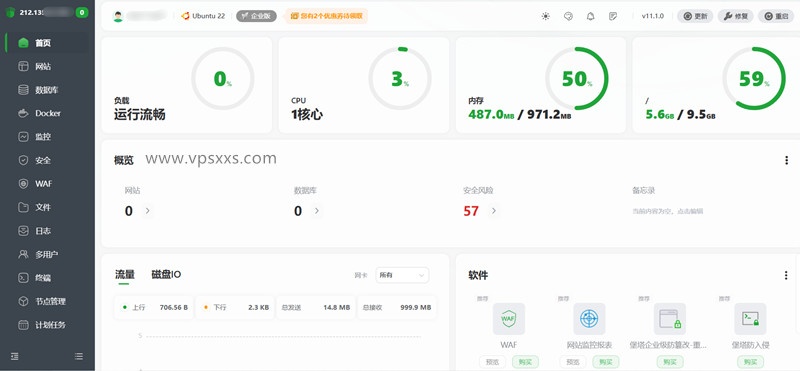This screenshot has height=371, width=800.
Task: Click the 节点管理 cube sidebar icon
Action: coord(23,301)
